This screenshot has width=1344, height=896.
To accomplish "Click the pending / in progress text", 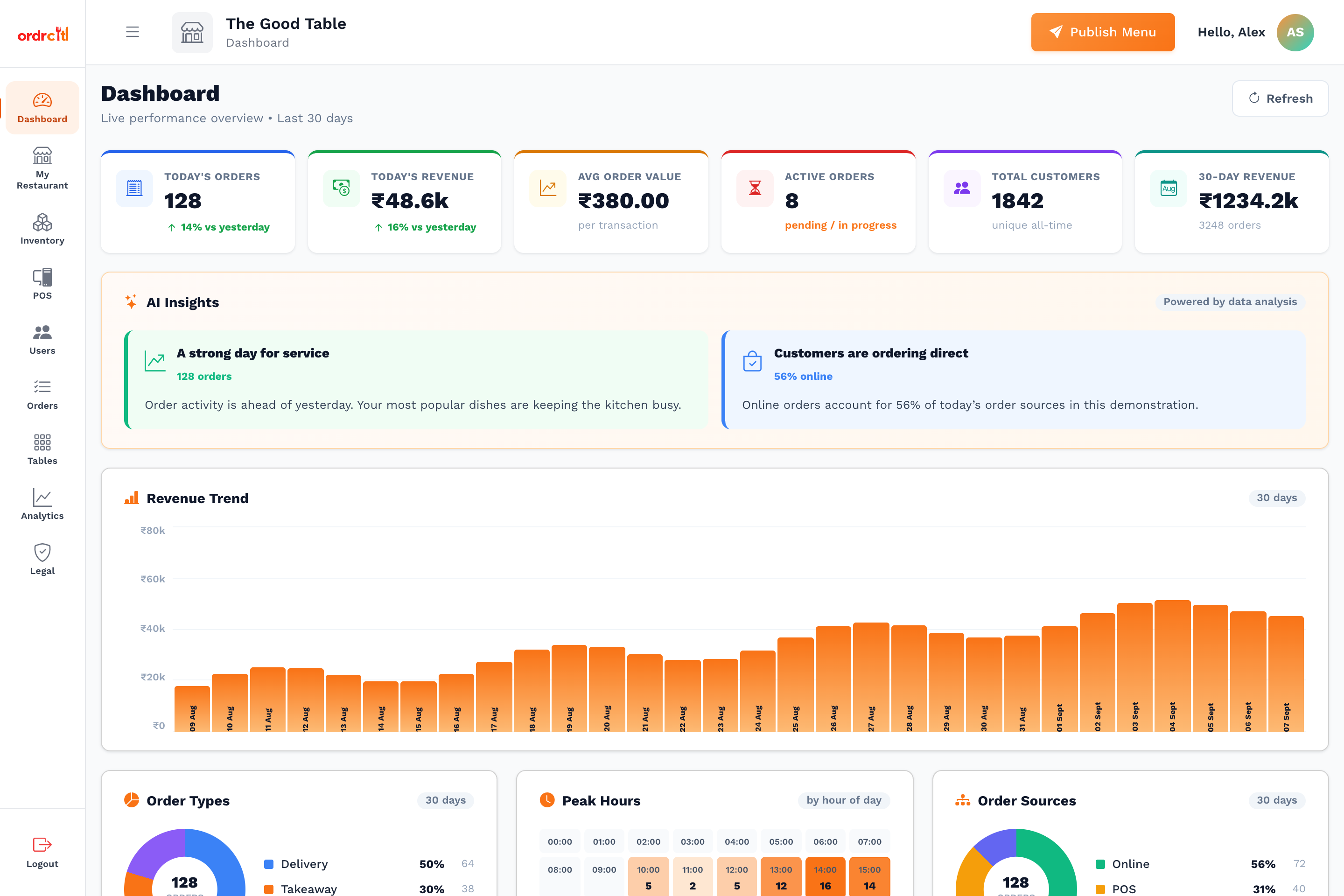I will [x=840, y=225].
